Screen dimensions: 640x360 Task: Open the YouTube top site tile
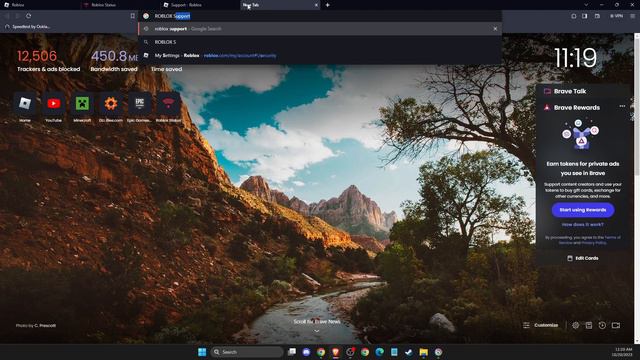(53, 104)
